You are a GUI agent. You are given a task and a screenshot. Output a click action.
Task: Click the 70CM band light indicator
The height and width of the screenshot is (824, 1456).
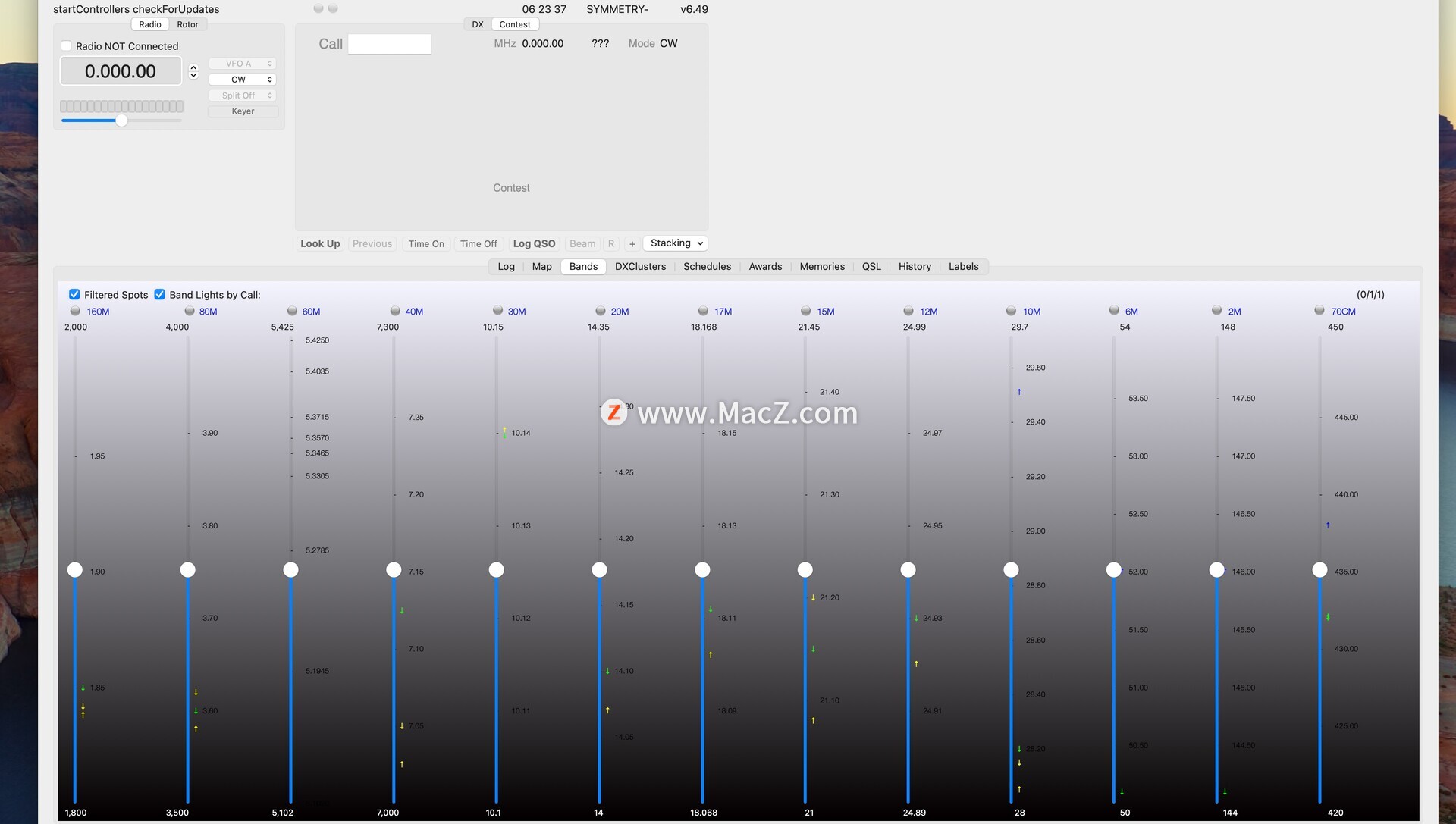pos(1319,311)
